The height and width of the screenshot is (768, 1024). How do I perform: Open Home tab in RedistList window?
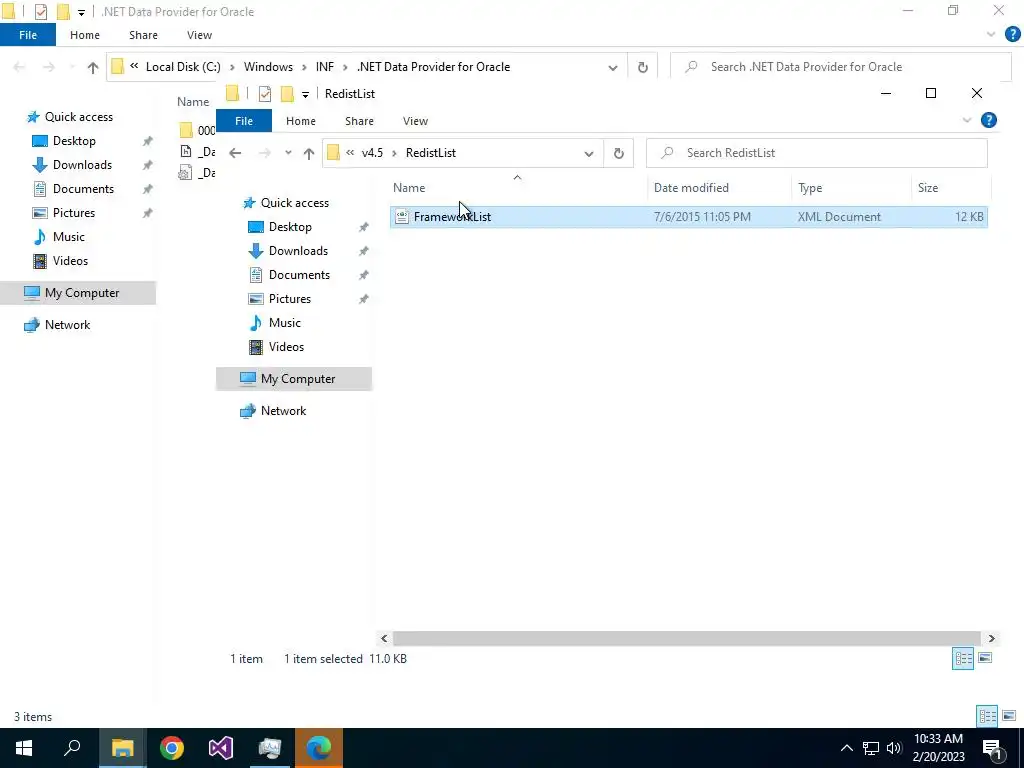(x=300, y=121)
